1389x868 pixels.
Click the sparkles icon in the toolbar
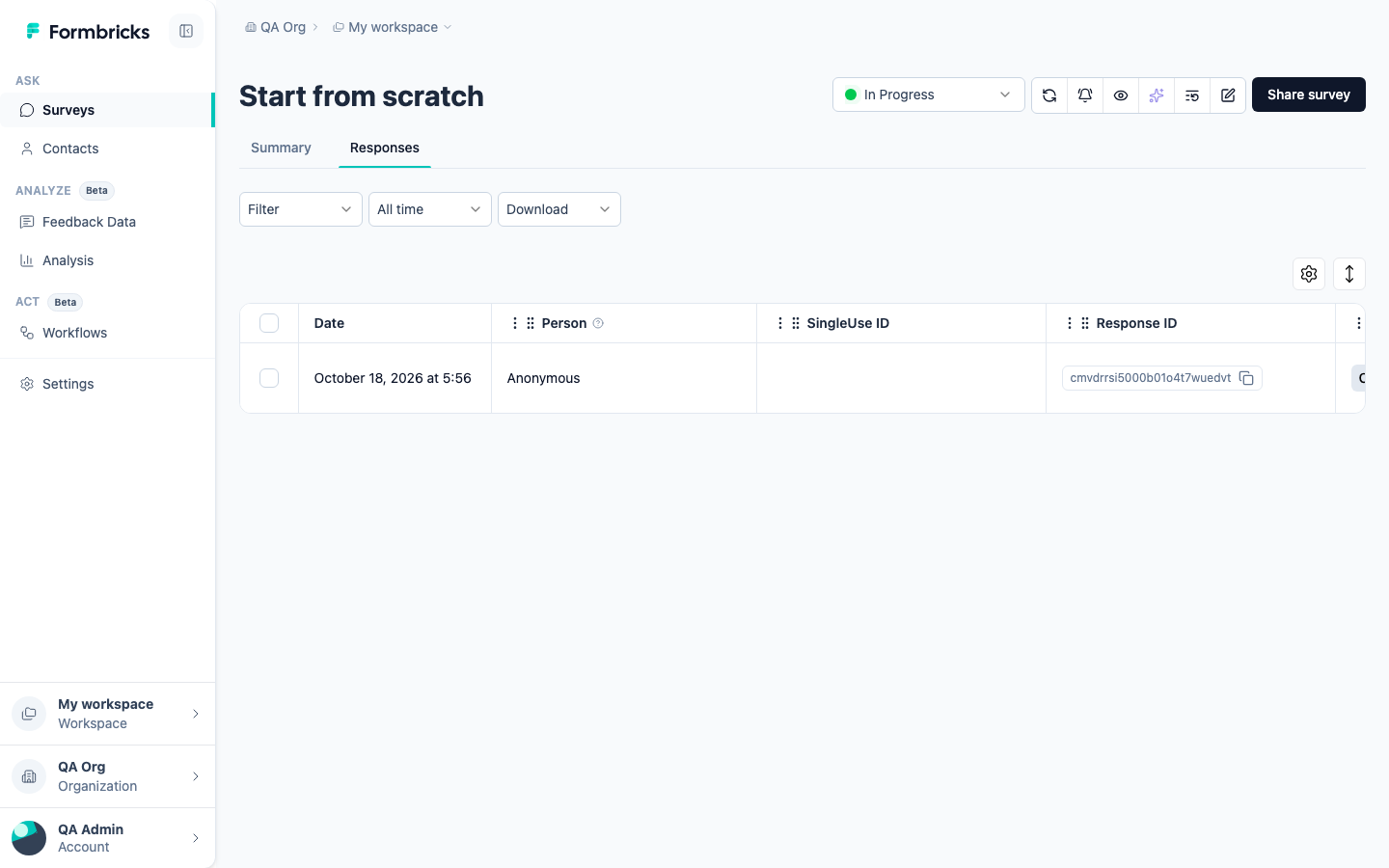(x=1157, y=95)
